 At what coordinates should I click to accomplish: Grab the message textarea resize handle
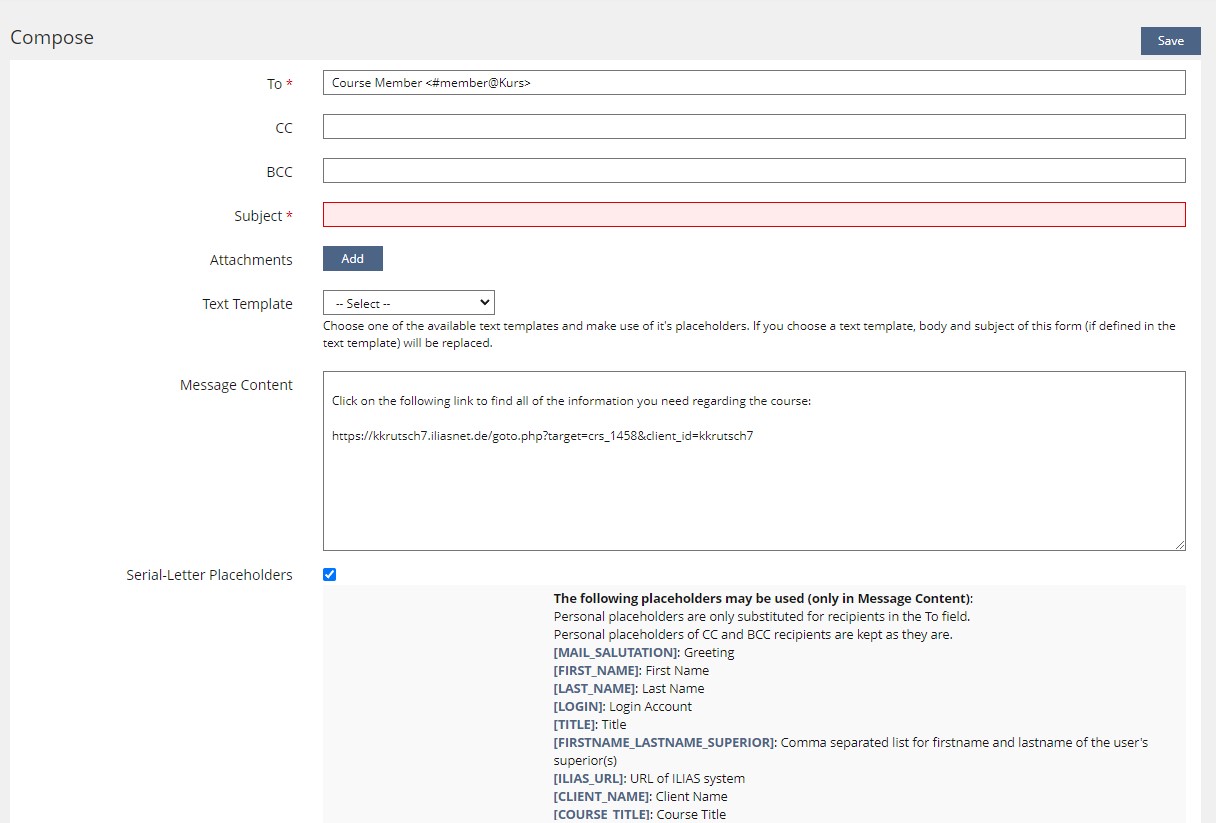(x=1180, y=545)
